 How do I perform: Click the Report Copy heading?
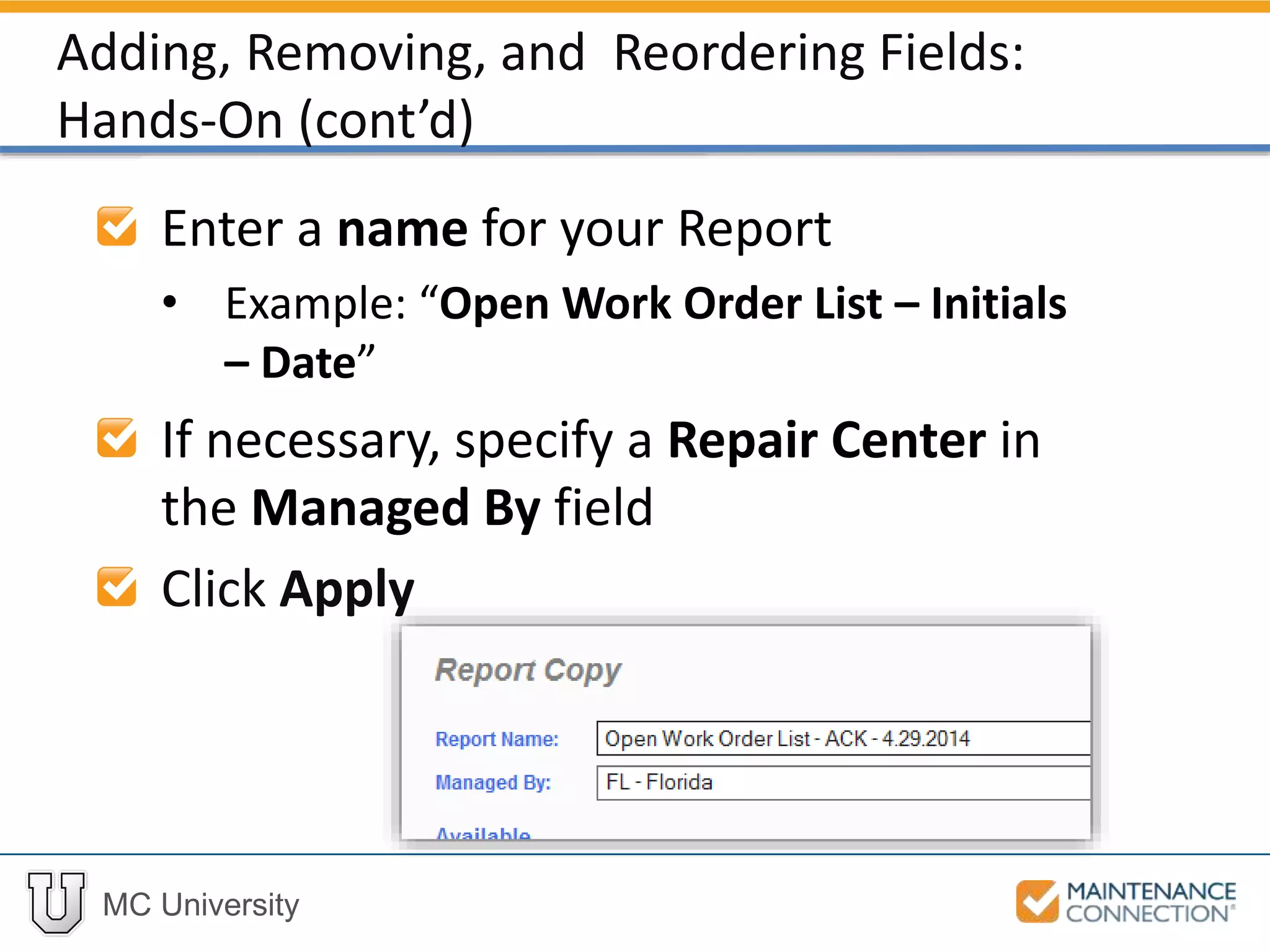click(528, 671)
